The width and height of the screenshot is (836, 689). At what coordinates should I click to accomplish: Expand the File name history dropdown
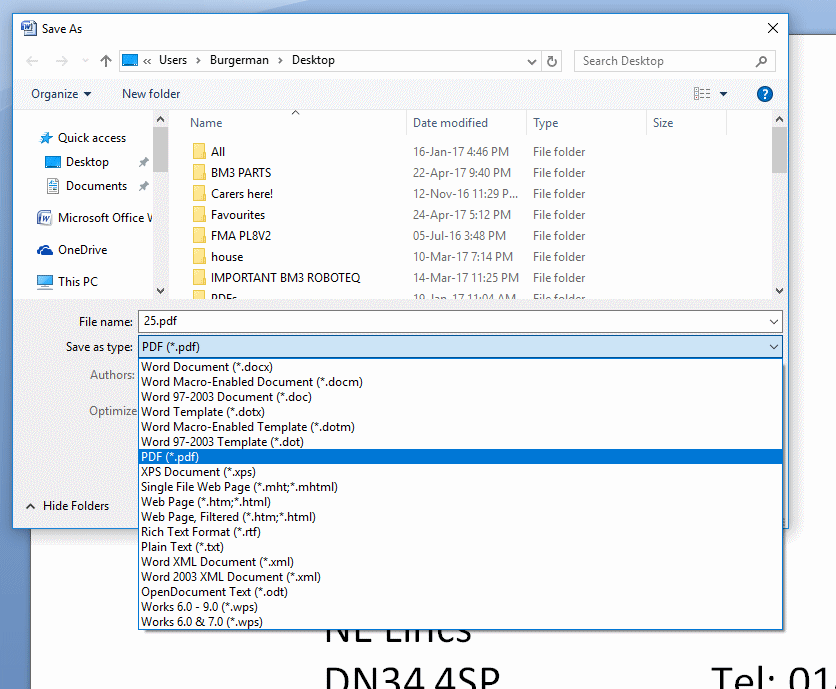[x=774, y=322]
